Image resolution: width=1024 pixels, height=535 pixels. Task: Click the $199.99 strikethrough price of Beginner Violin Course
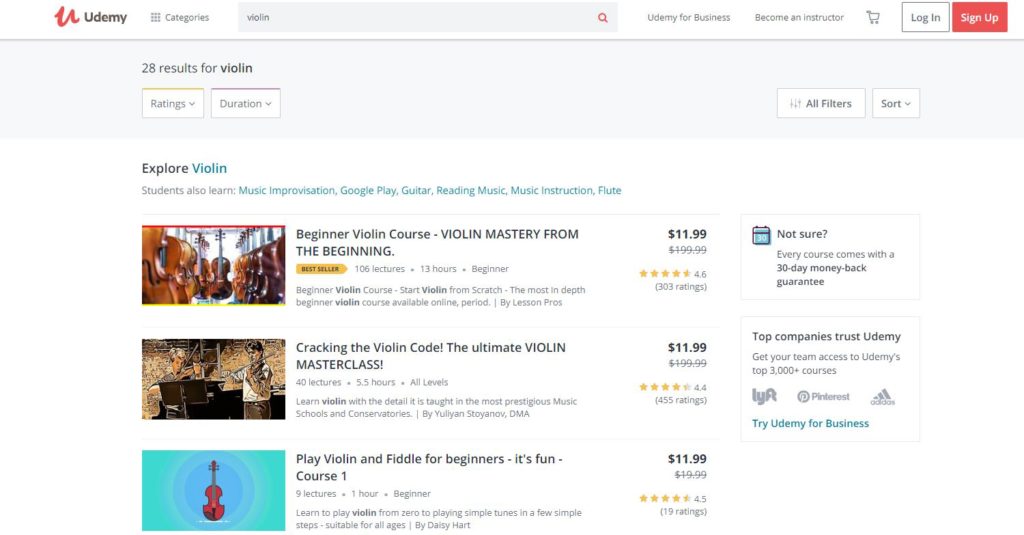coord(687,250)
